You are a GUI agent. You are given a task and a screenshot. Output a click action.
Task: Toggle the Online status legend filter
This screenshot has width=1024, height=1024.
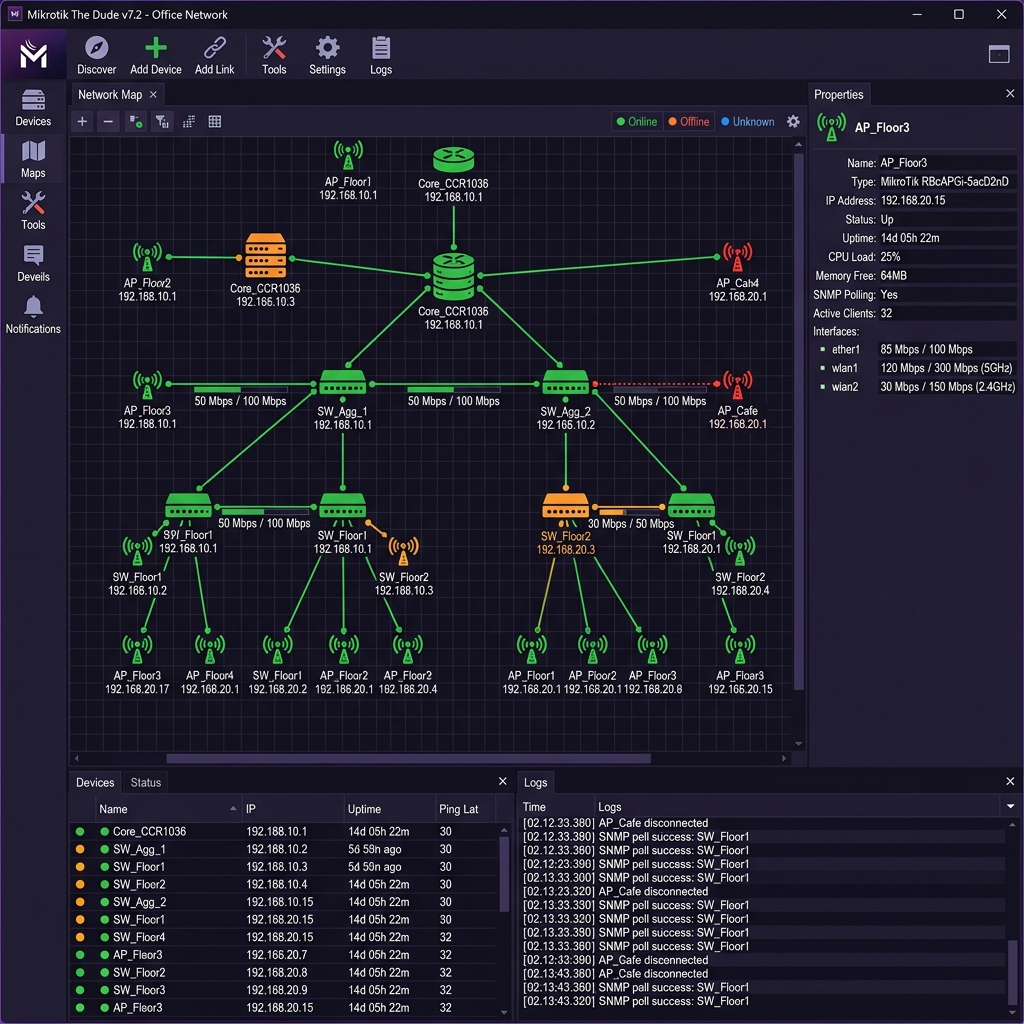click(x=636, y=121)
